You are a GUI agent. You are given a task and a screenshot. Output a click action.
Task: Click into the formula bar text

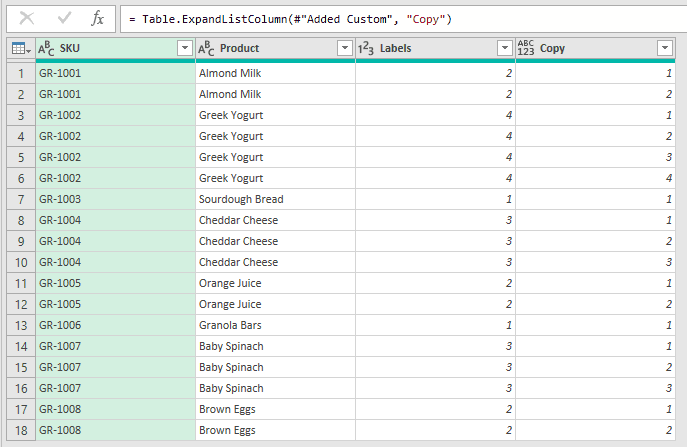[290, 19]
